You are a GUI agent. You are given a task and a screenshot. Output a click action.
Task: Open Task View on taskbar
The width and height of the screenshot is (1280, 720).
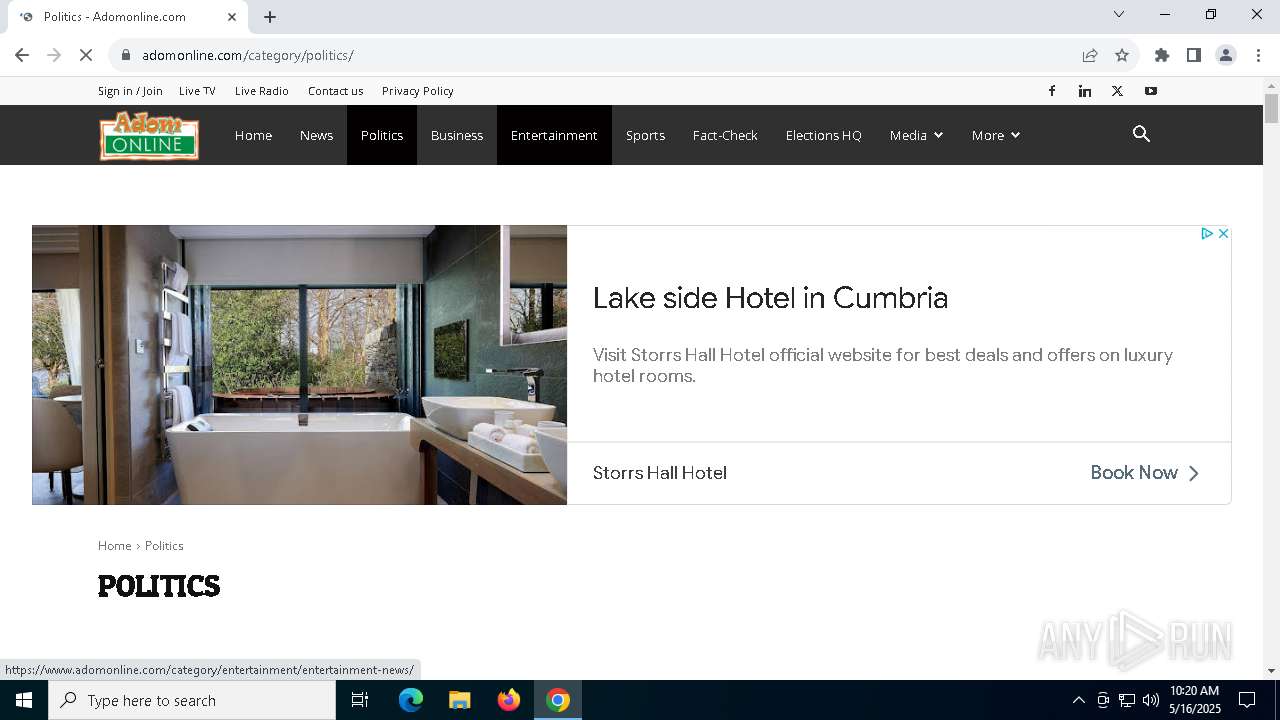360,700
